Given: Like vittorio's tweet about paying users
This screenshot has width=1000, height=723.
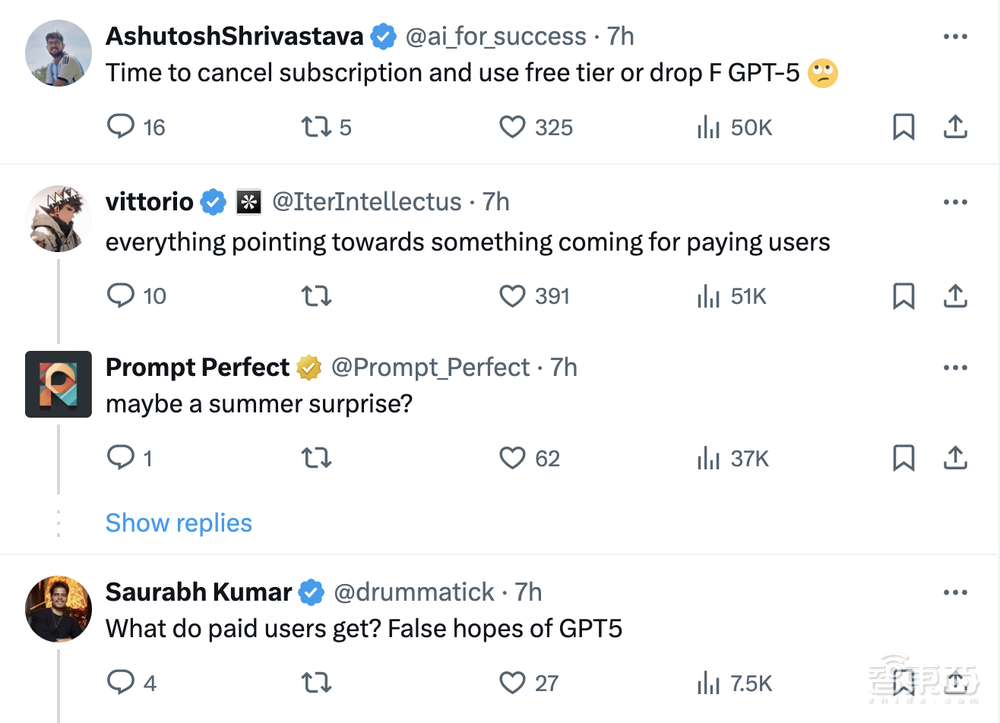Looking at the screenshot, I should coord(512,296).
